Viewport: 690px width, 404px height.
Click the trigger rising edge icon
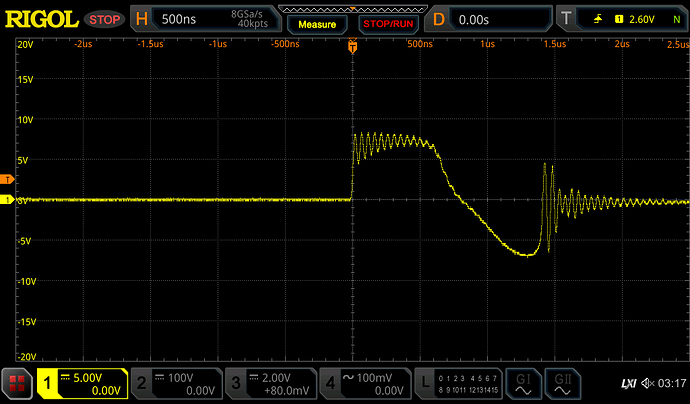click(598, 17)
